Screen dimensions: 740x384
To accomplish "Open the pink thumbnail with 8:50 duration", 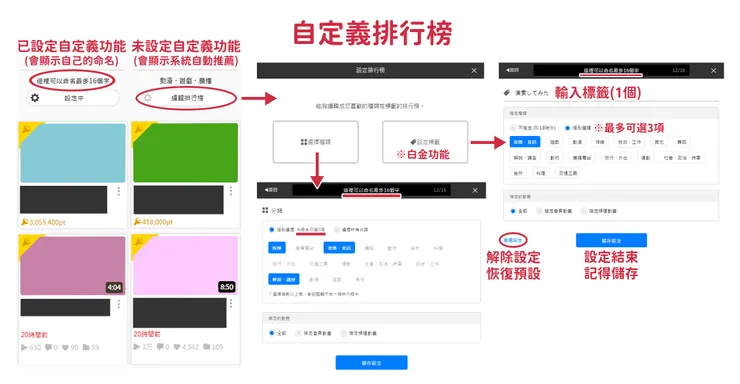I will click(185, 266).
